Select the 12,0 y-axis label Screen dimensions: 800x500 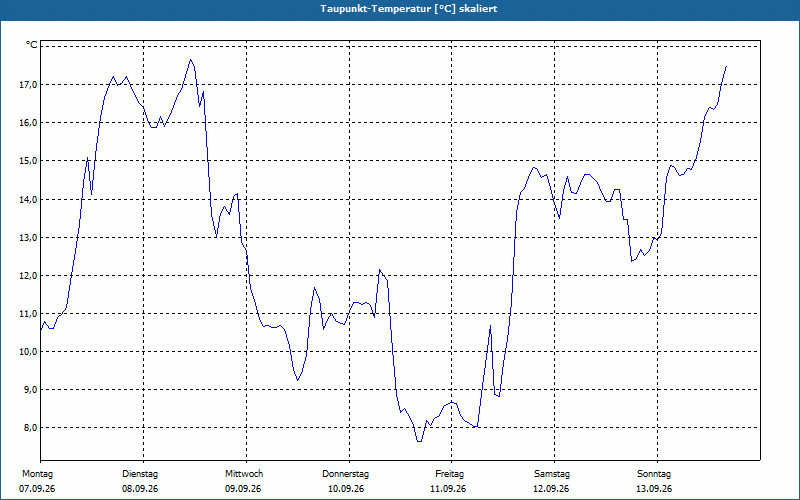(28, 276)
